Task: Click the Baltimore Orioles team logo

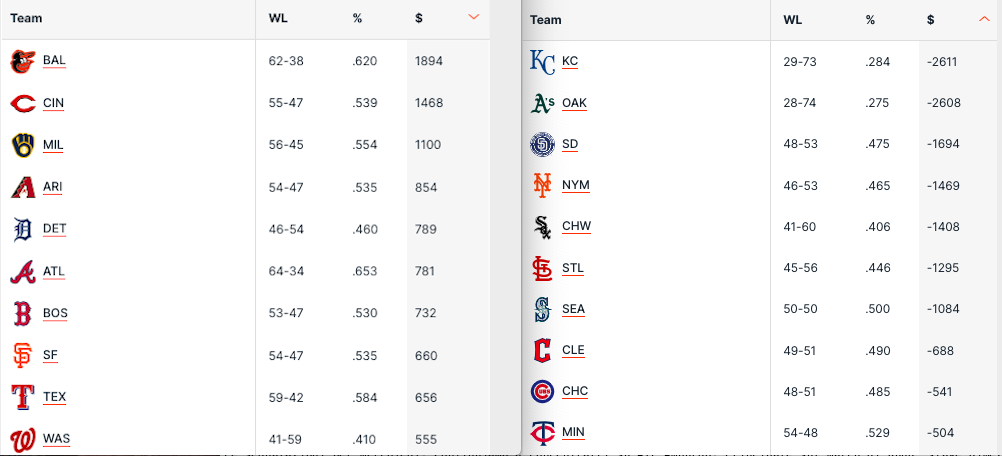Action: point(22,62)
